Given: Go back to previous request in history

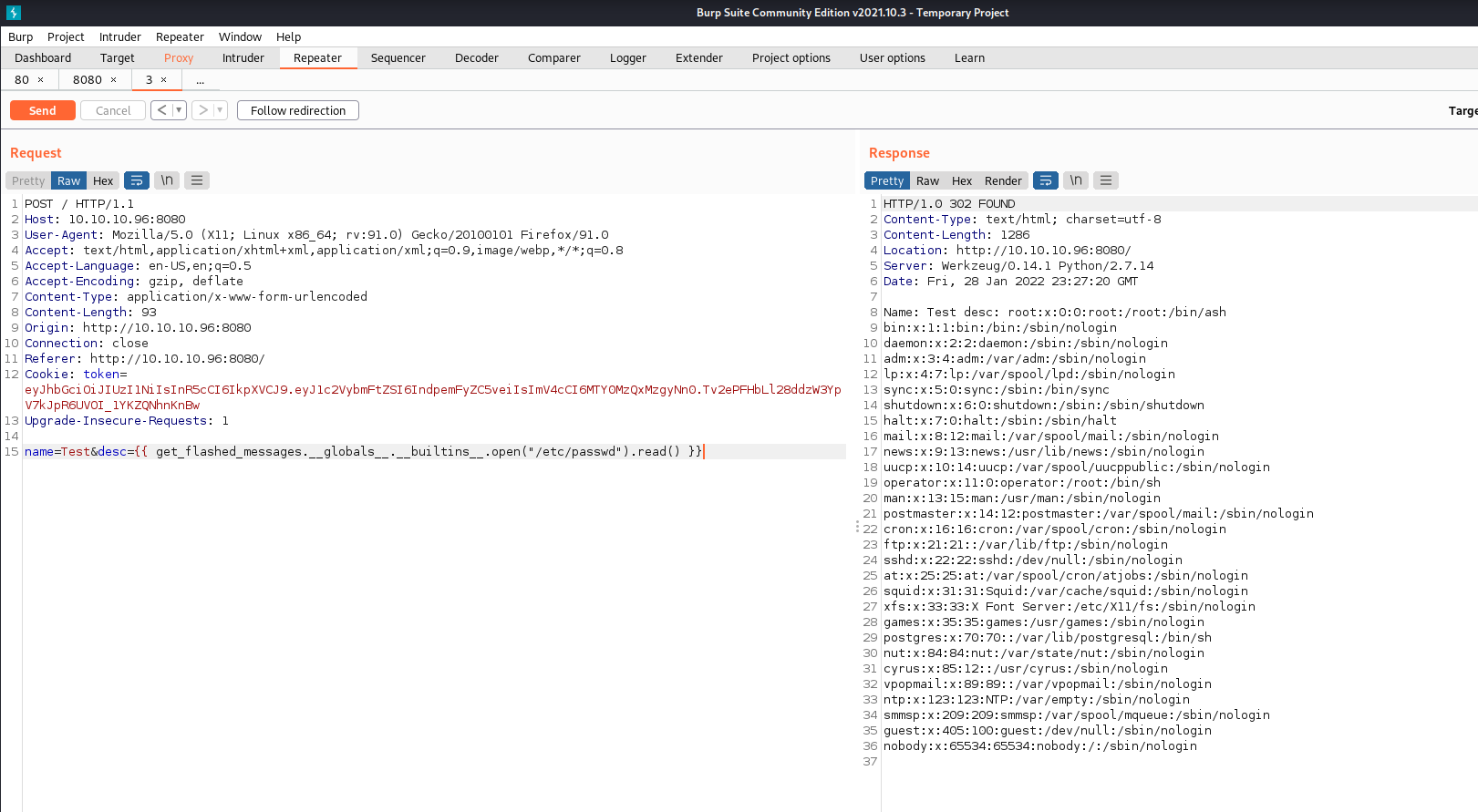Looking at the screenshot, I should point(161,110).
